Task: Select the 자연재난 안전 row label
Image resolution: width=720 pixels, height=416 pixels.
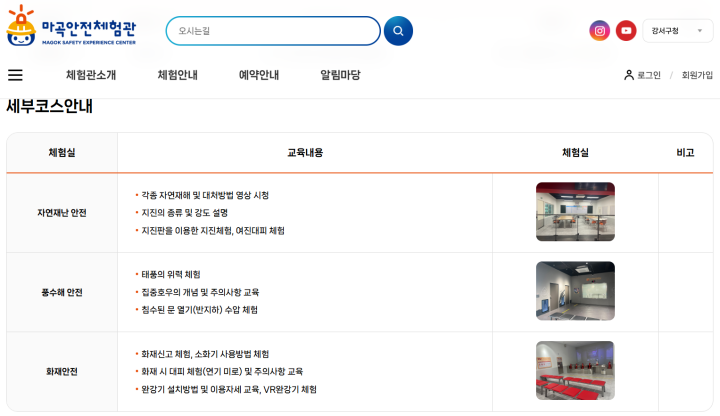Action: coord(62,213)
